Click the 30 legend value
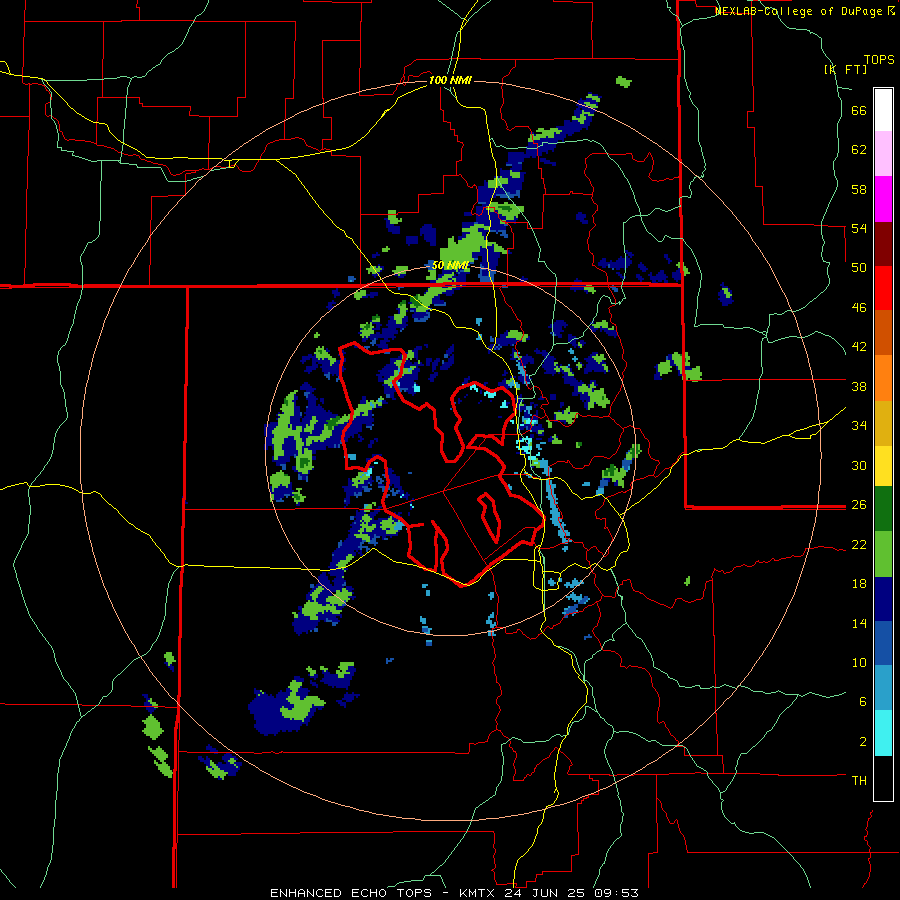The image size is (900, 900). coord(859,465)
